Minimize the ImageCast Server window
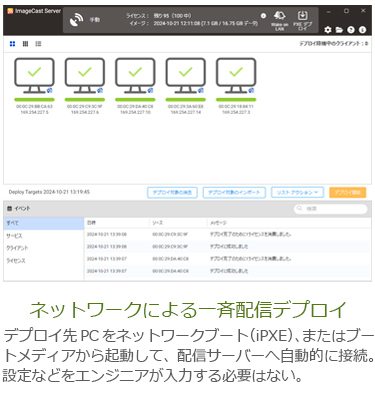 coord(329,11)
